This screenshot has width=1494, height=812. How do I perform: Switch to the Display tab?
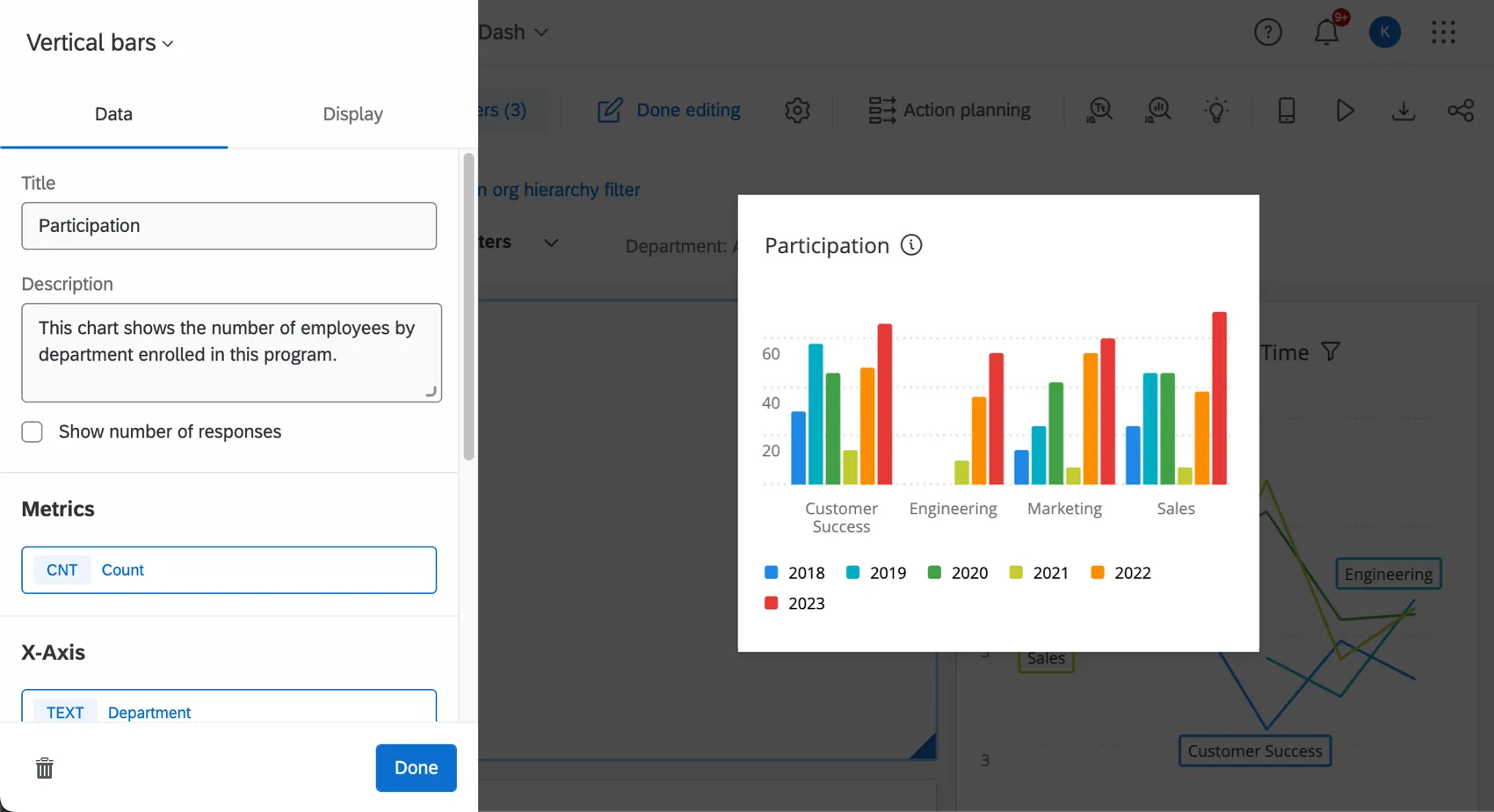point(352,114)
